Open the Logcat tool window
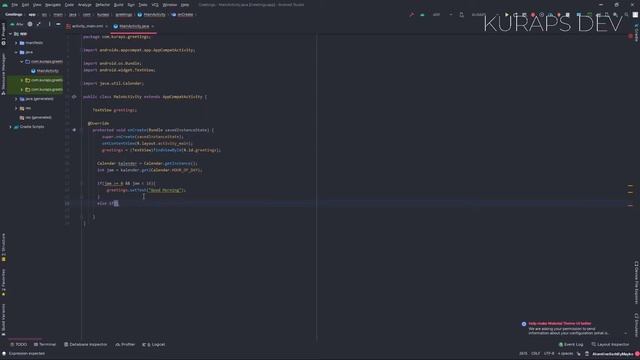 tap(153, 344)
